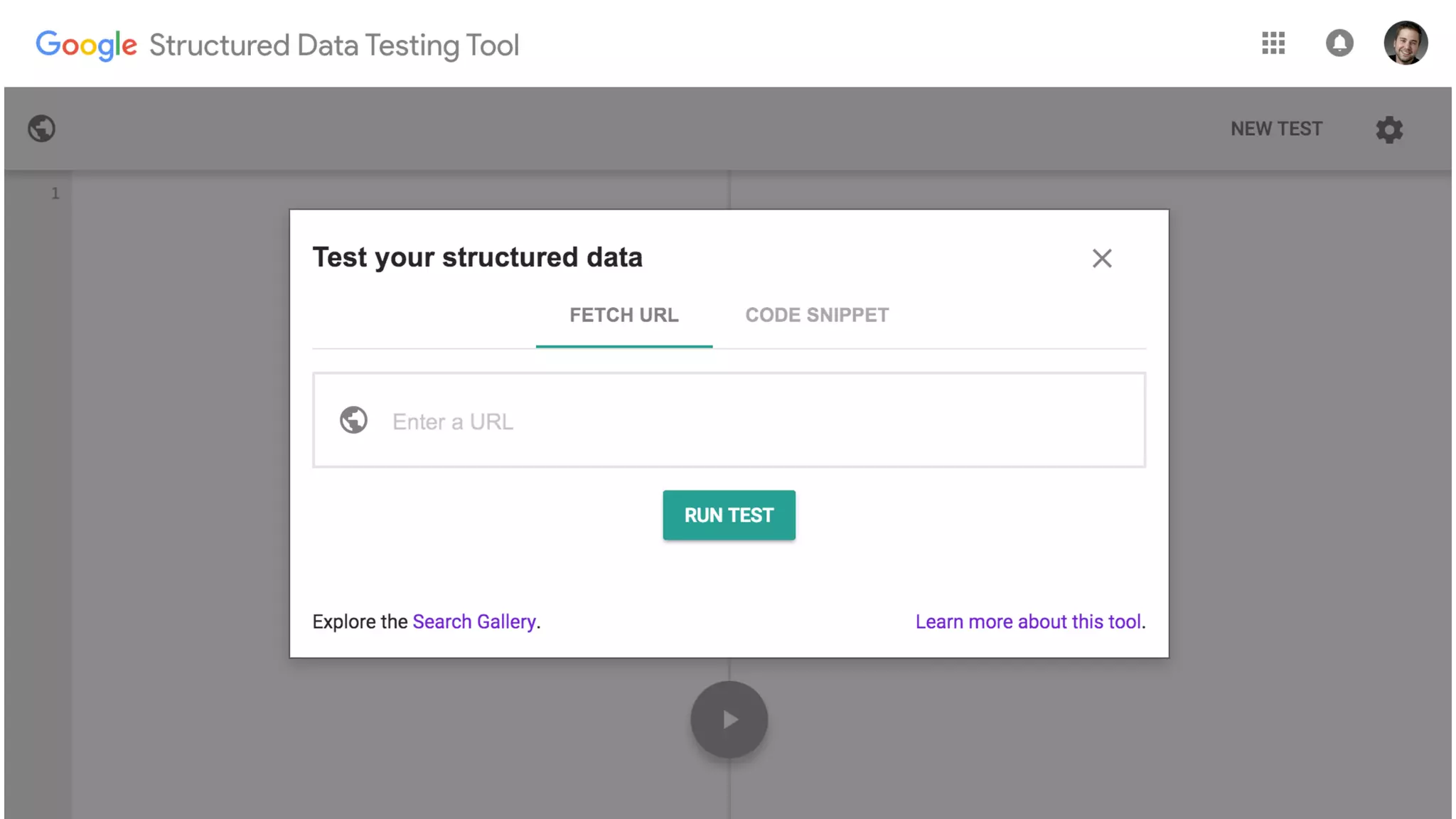
Task: Click the globe icon inside the URL field
Action: click(353, 420)
